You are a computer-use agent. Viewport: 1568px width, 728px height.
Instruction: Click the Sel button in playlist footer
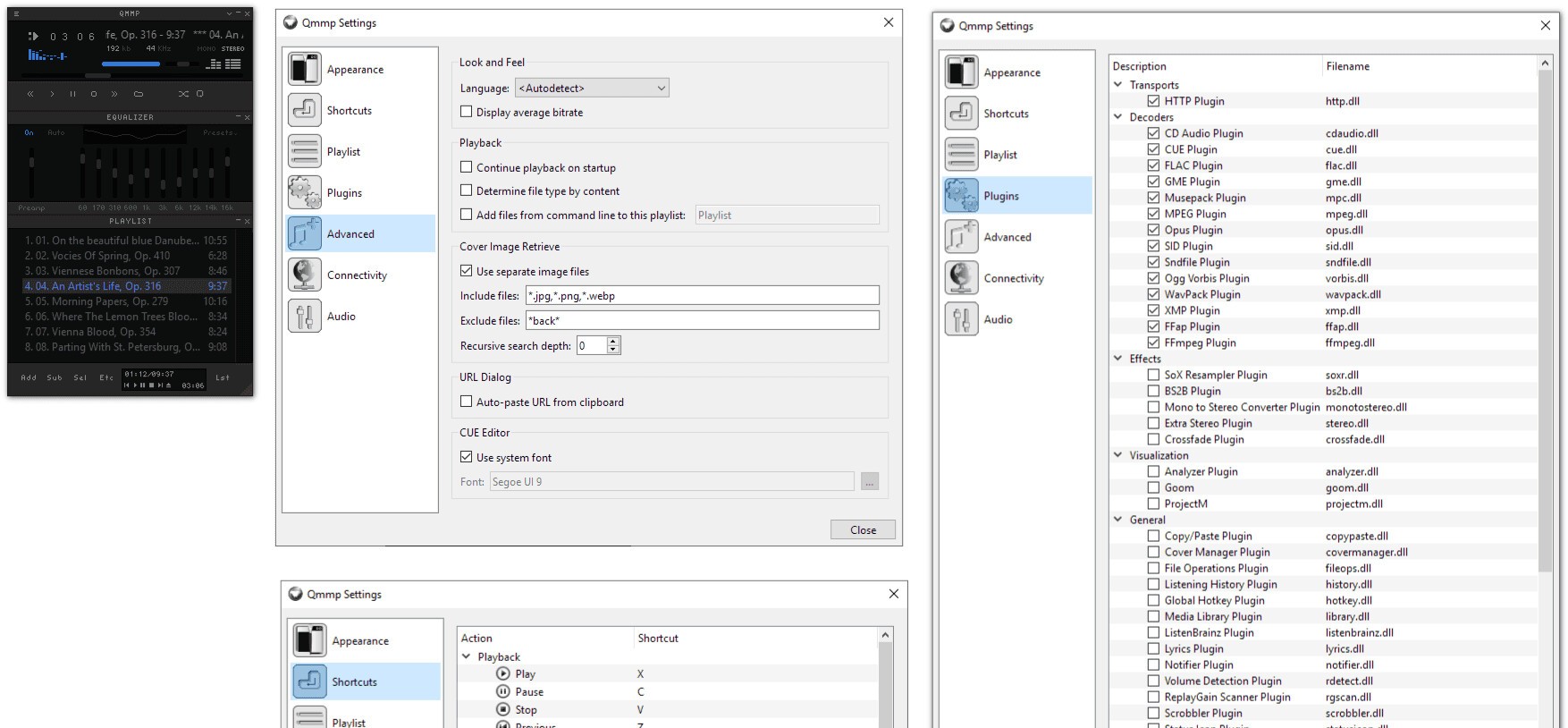[80, 377]
